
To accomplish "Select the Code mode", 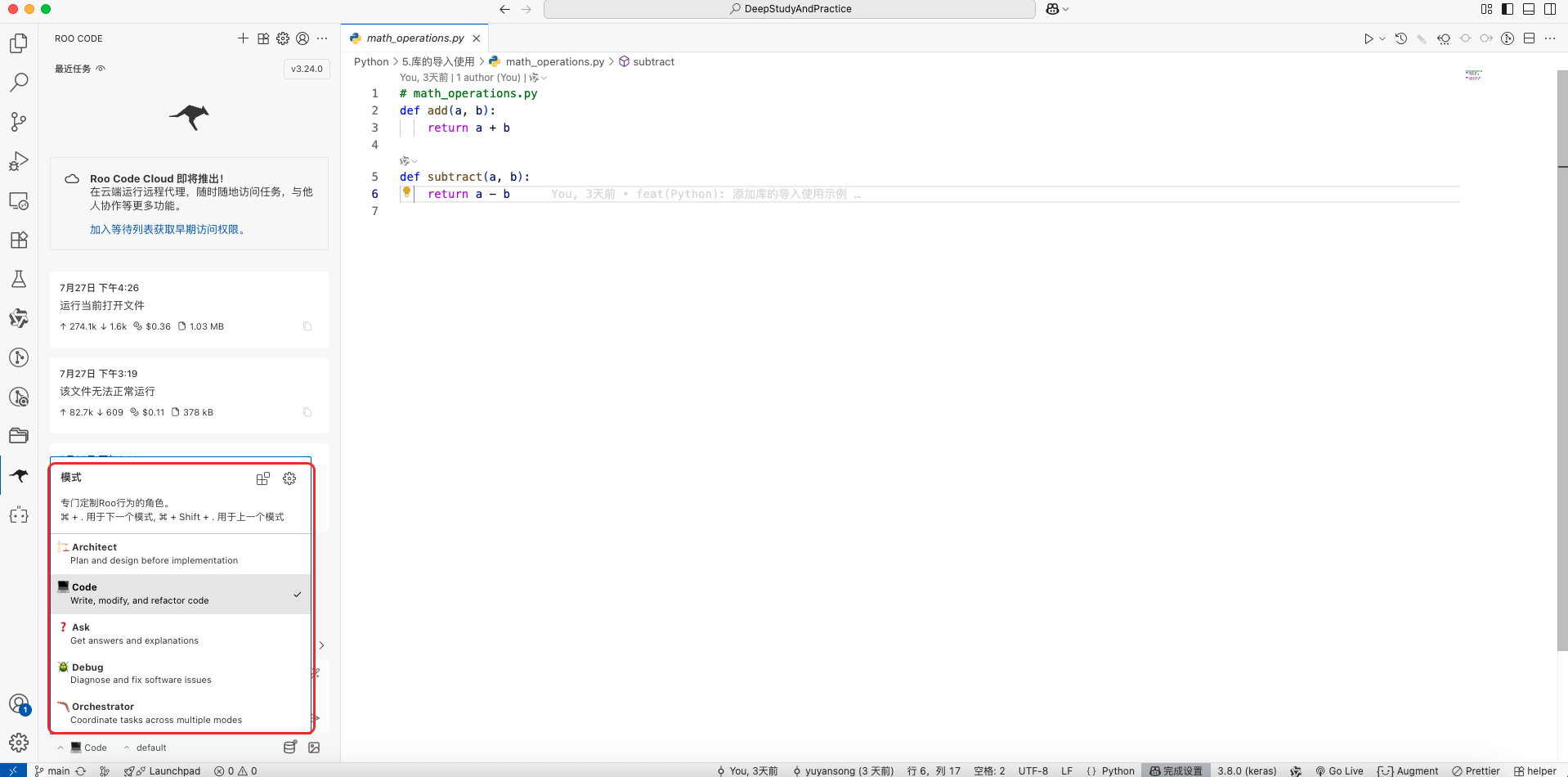I will pyautogui.click(x=181, y=594).
